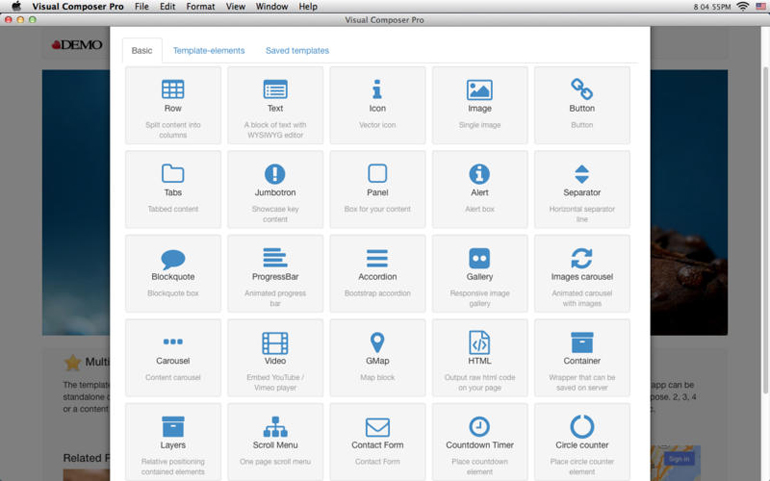Select the Tabs folder icon
This screenshot has width=770, height=481.
[173, 173]
